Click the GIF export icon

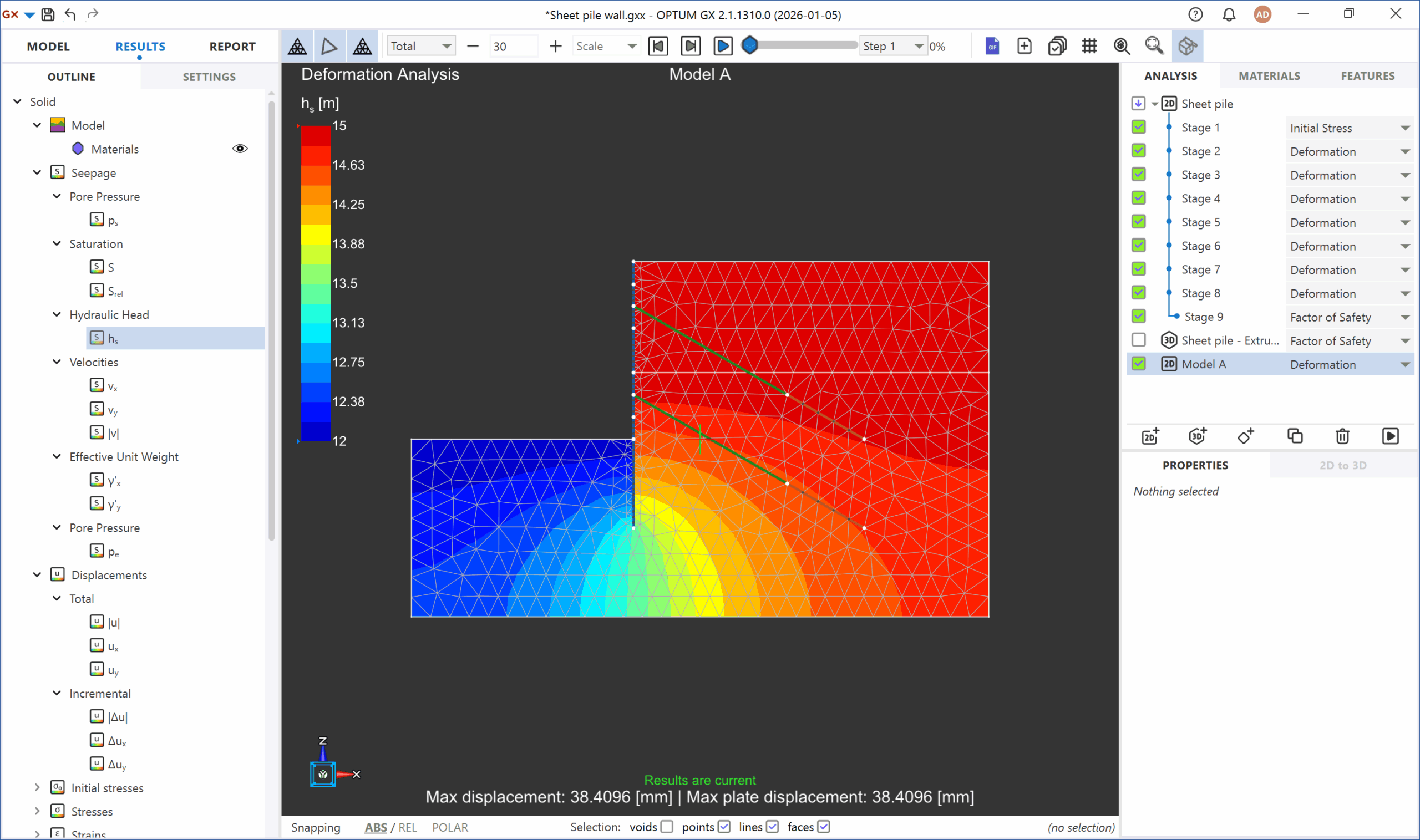coord(992,46)
